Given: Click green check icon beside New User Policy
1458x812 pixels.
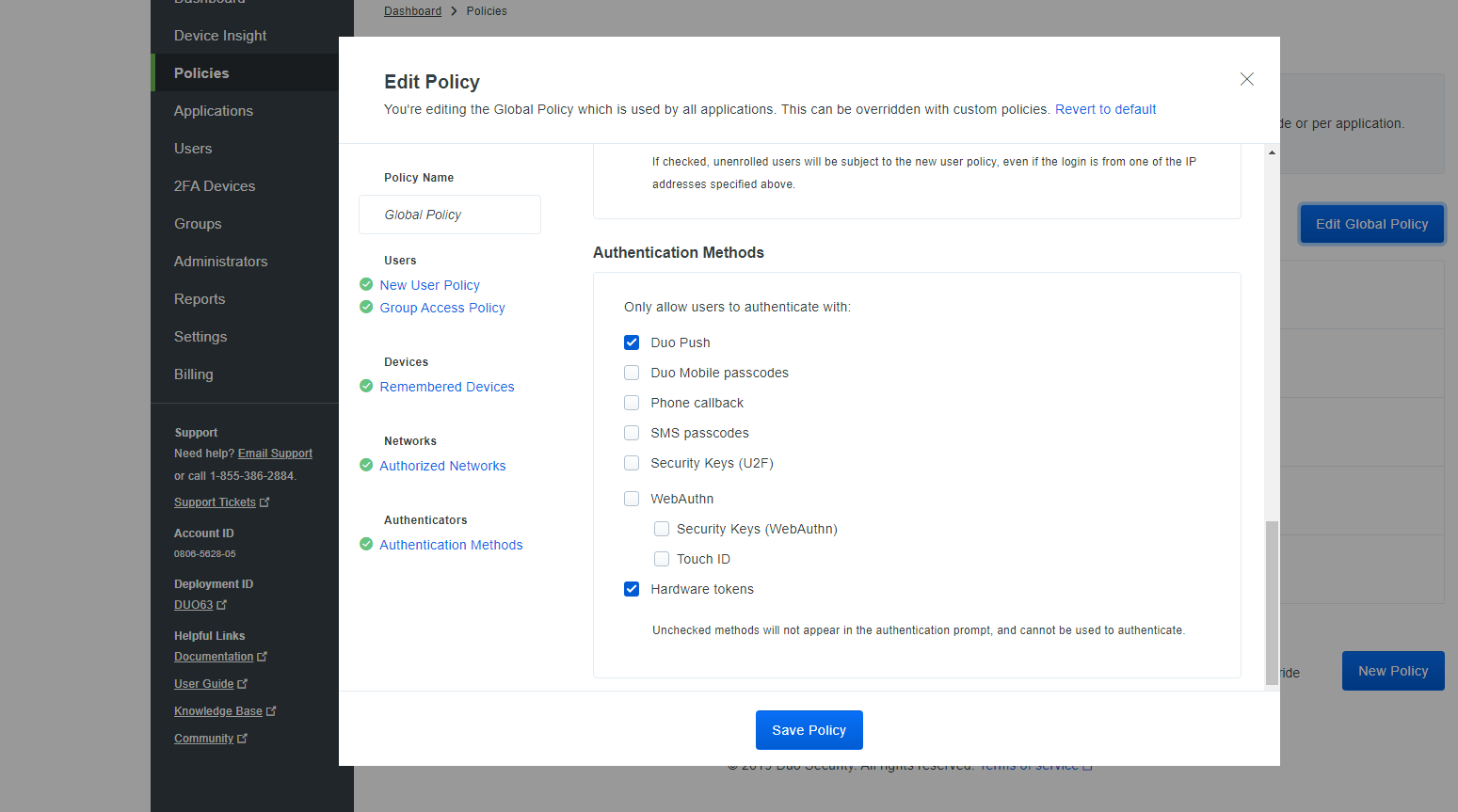Looking at the screenshot, I should (366, 284).
